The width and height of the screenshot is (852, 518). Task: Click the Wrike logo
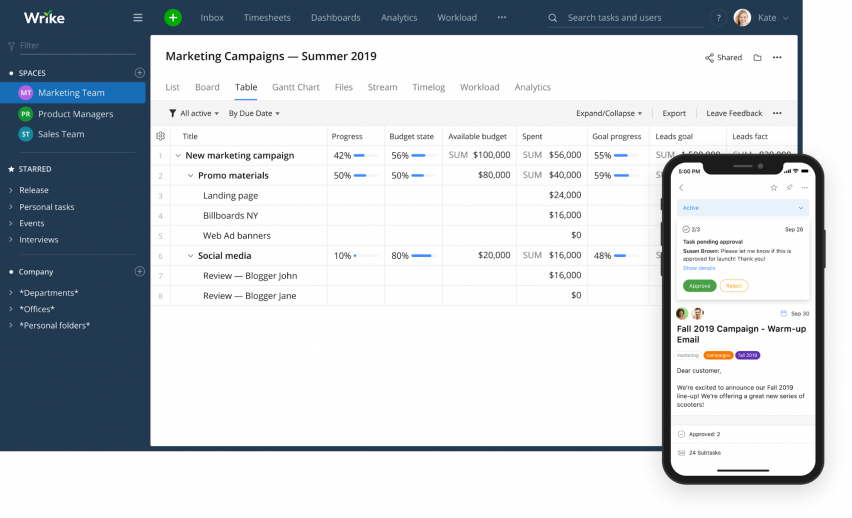tap(44, 17)
